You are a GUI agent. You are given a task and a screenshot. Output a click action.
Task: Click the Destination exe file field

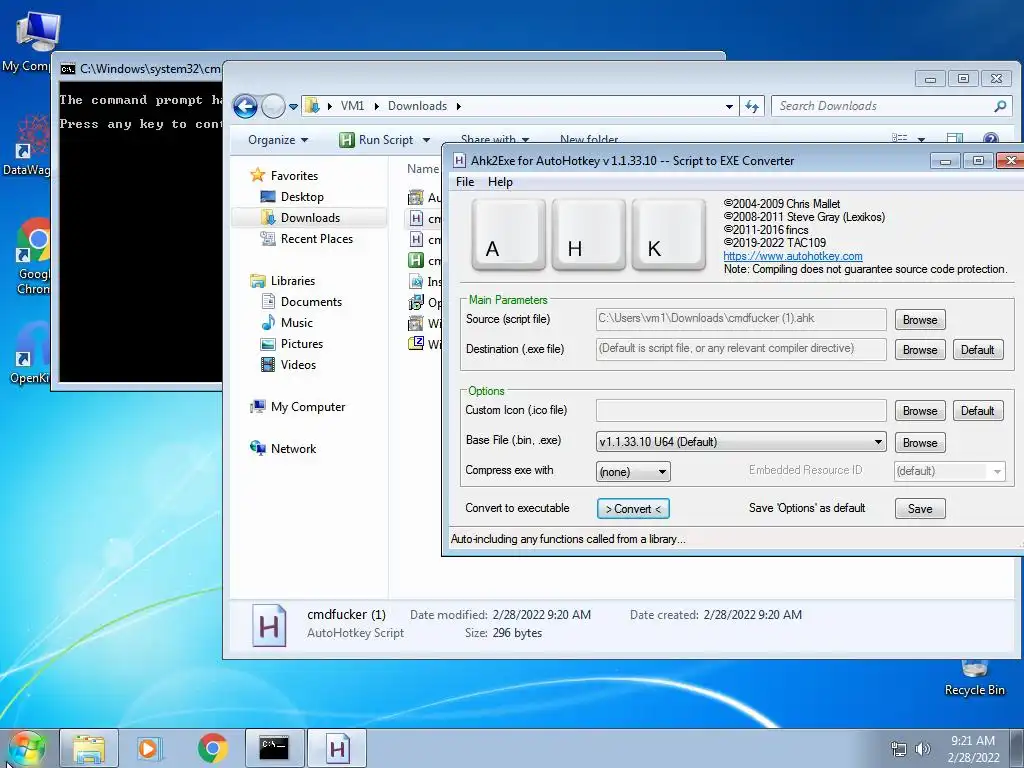pos(741,349)
